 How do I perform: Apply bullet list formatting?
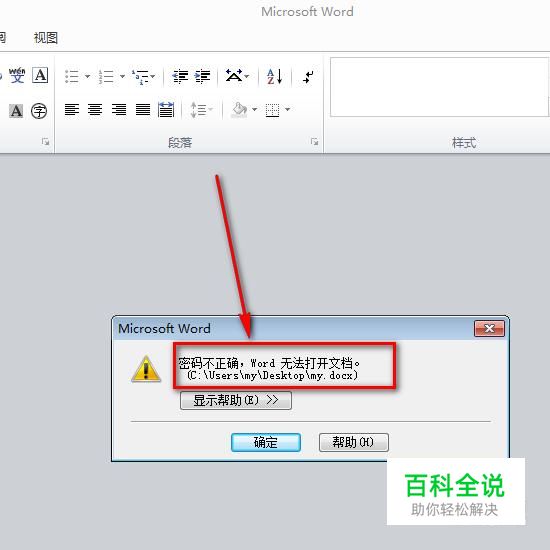72,76
